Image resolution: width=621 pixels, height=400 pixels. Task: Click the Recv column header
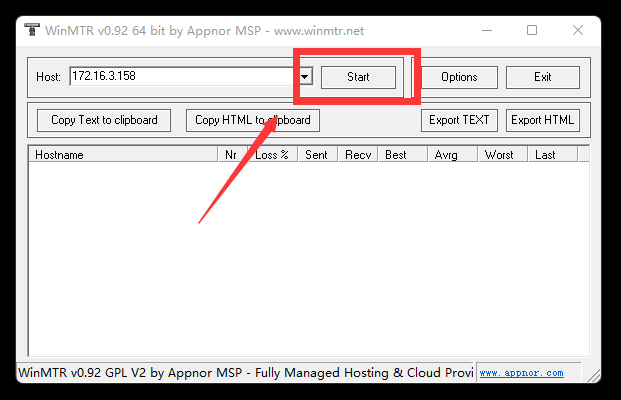point(358,154)
